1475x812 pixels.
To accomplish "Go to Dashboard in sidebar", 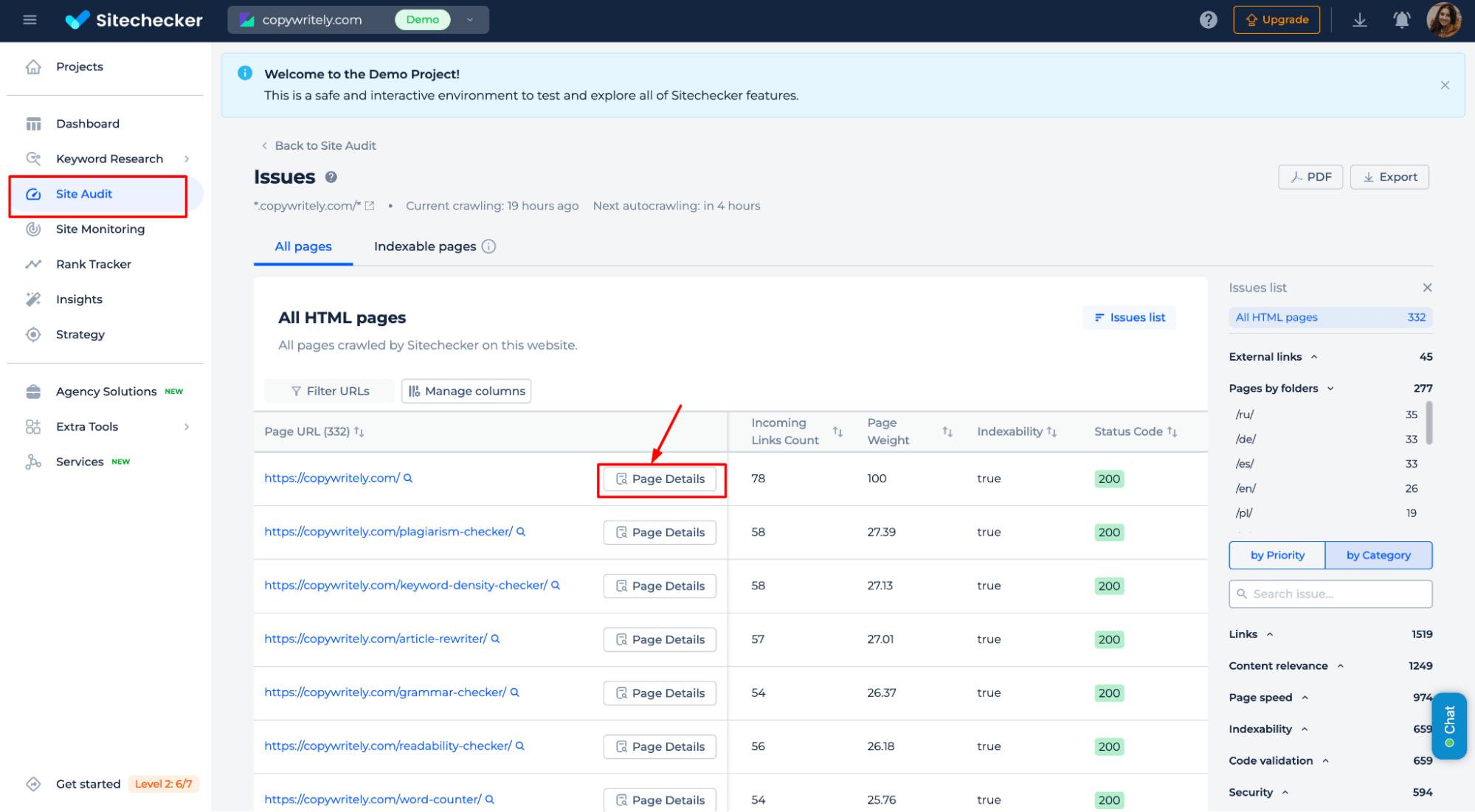I will click(88, 123).
